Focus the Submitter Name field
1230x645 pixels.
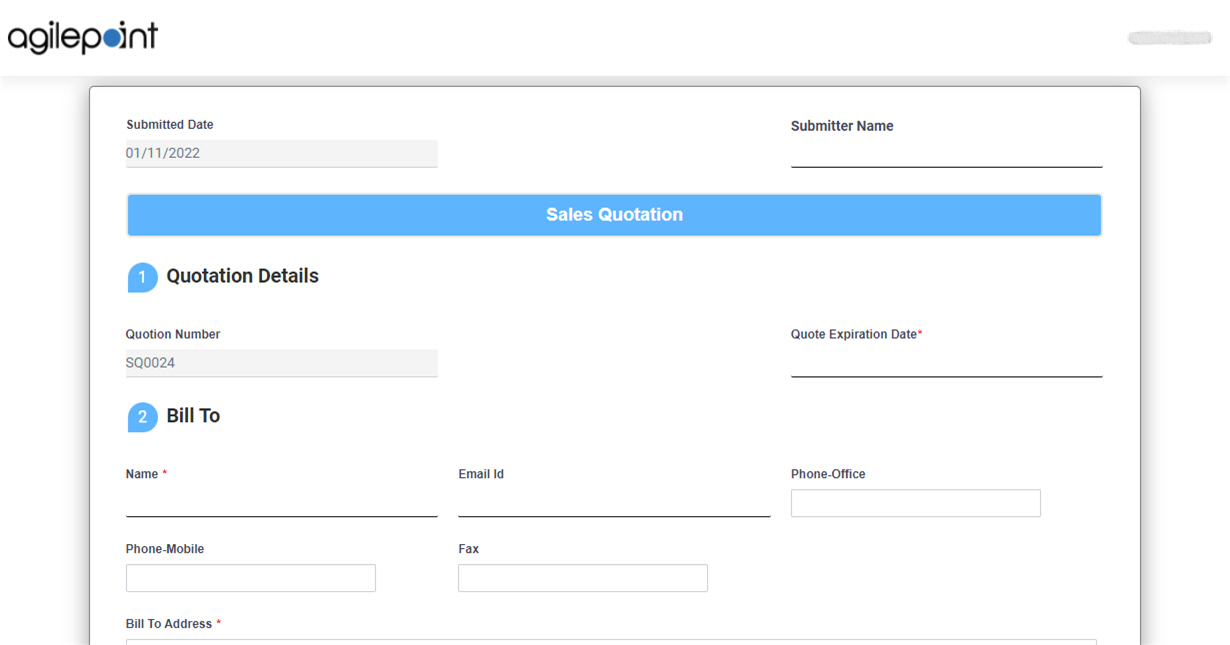(946, 154)
